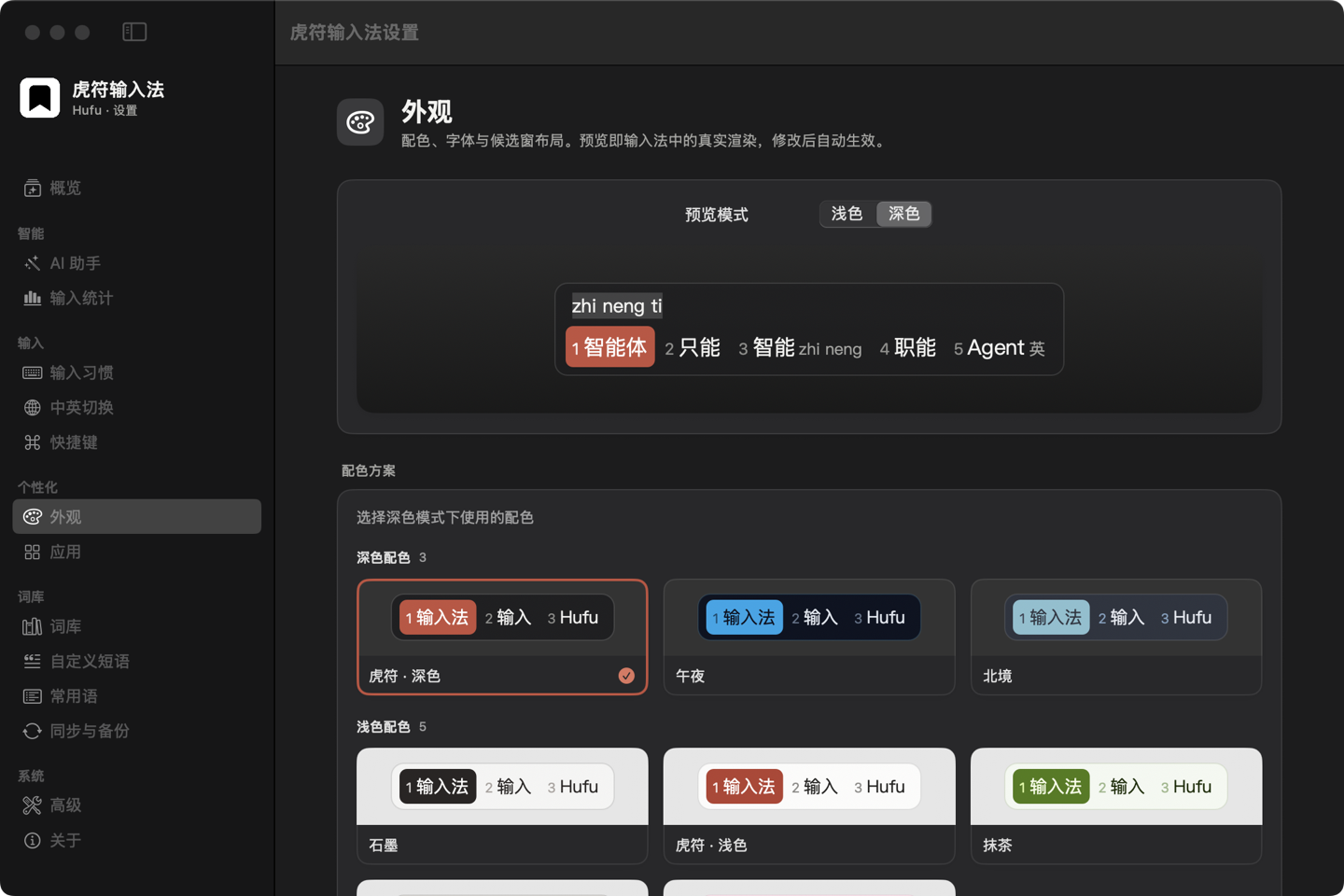Select the 石墨 light color scheme
The width and height of the screenshot is (1344, 896).
click(502, 805)
